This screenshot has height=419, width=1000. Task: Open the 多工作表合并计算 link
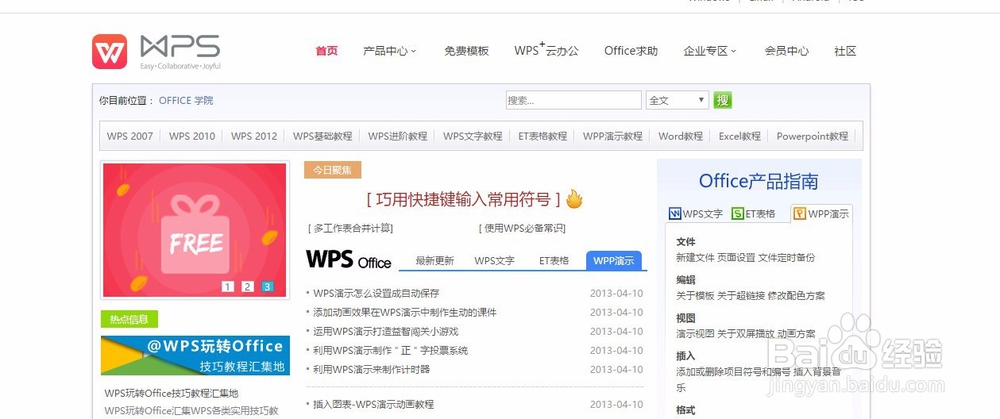coord(350,228)
